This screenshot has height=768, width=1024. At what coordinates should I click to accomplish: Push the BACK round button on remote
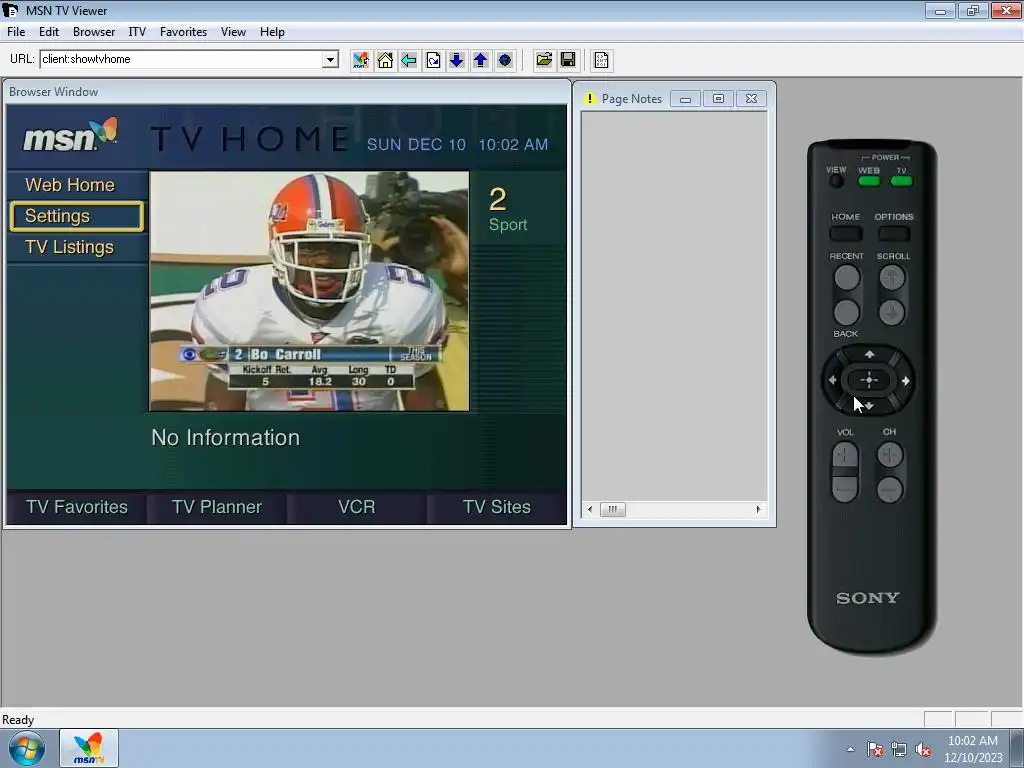847,312
